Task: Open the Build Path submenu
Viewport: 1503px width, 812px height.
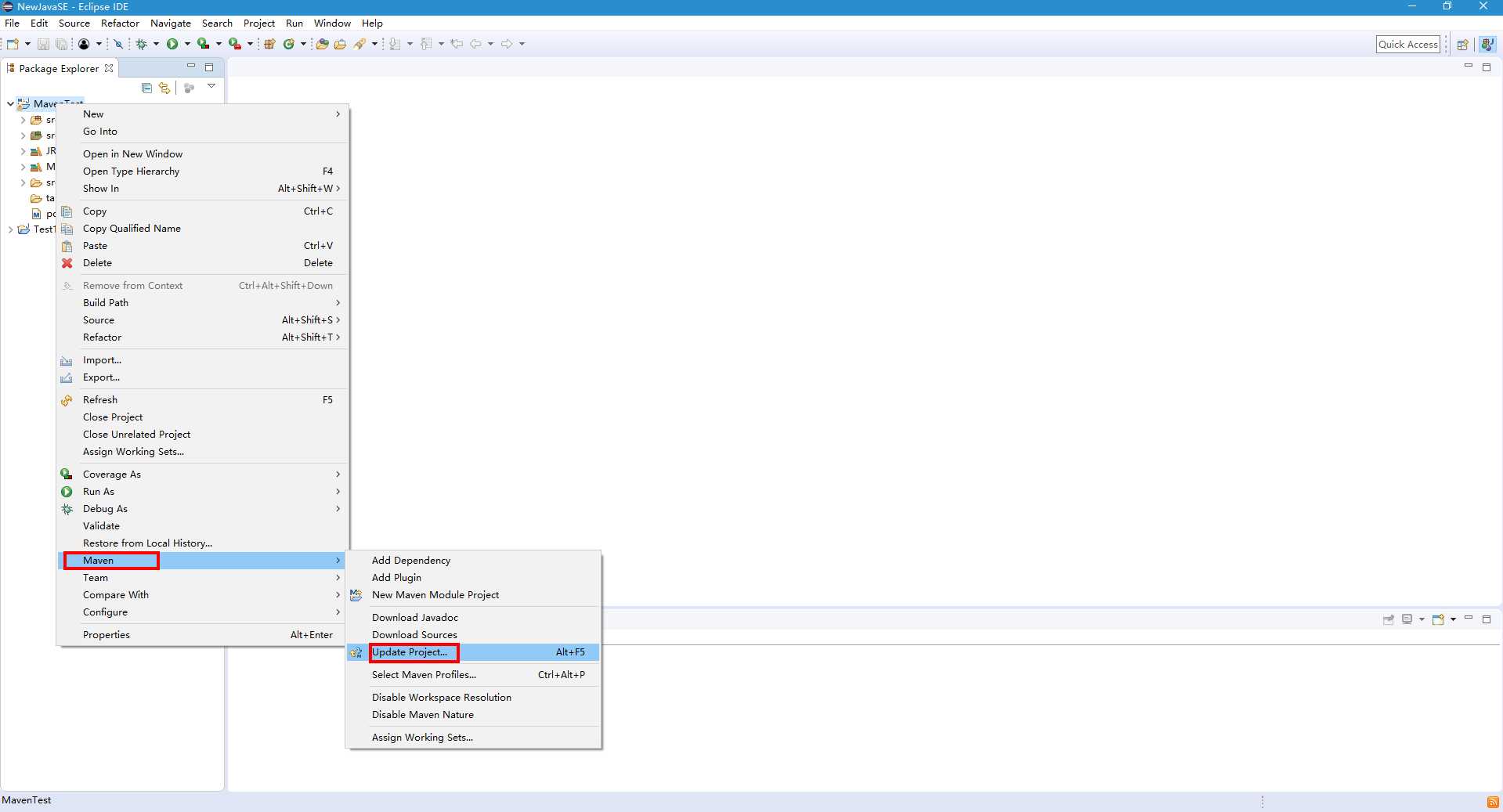Action: click(202, 303)
